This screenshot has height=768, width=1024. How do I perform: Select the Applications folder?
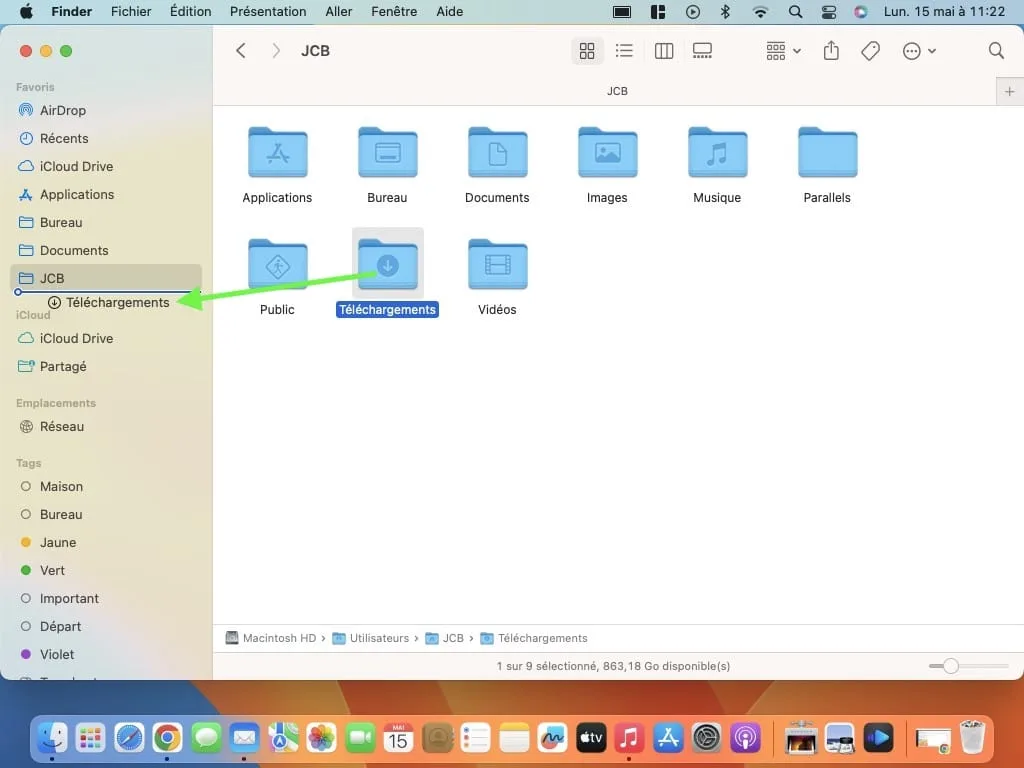click(278, 152)
